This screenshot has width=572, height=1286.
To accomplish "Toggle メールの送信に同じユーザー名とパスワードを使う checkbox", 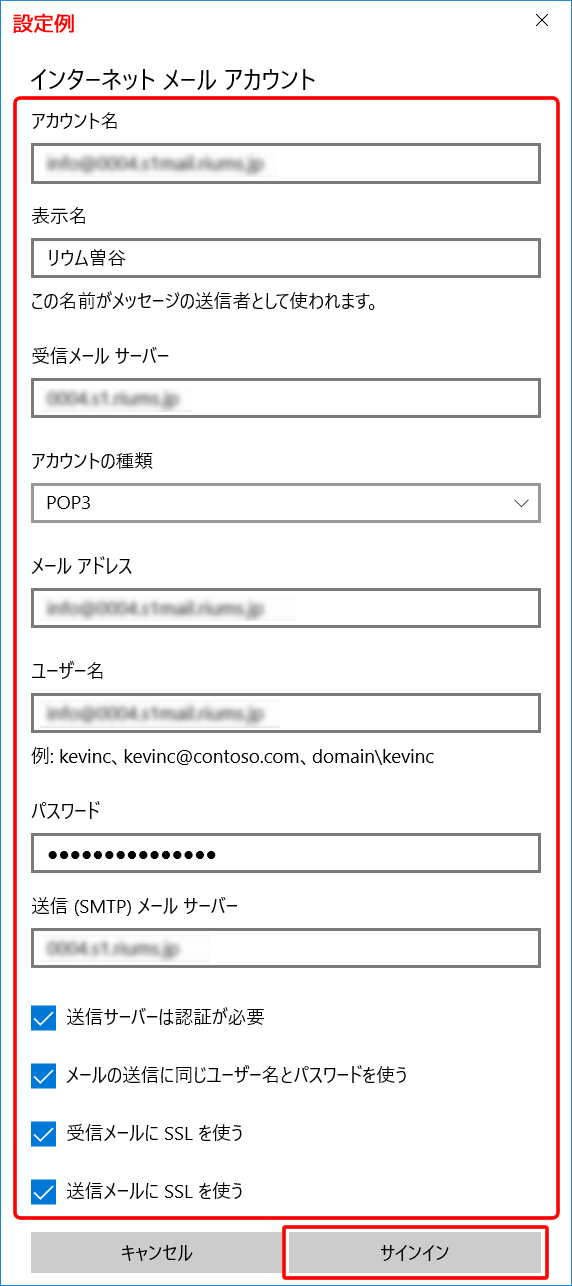I will [x=44, y=1076].
